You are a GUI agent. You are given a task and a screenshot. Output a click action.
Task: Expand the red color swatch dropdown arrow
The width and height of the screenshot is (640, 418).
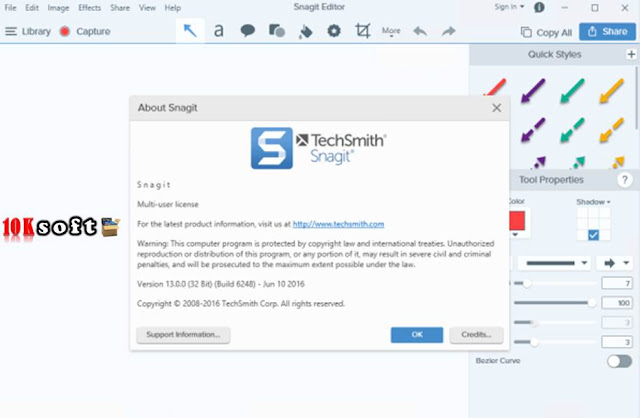tap(515, 234)
